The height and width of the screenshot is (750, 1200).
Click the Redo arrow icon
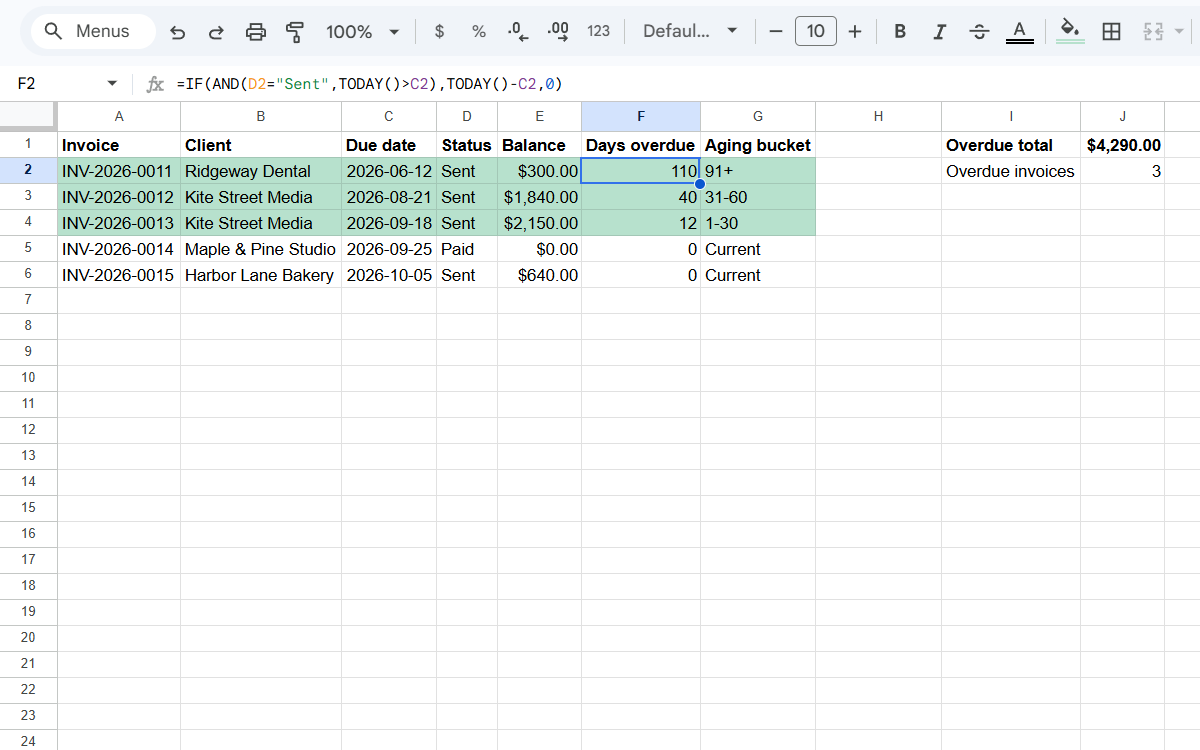click(x=216, y=32)
